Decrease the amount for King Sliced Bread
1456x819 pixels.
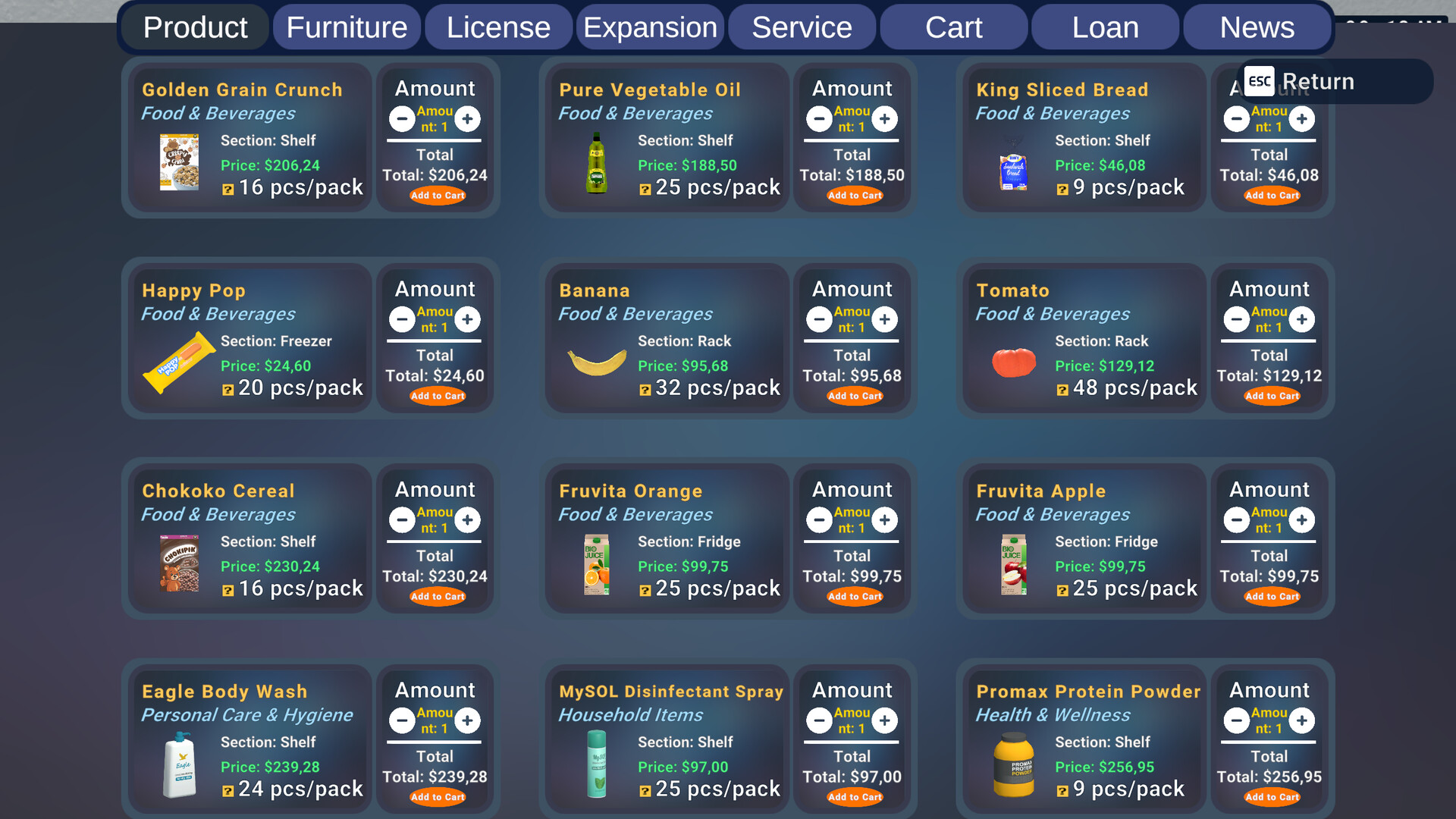pyautogui.click(x=1237, y=119)
